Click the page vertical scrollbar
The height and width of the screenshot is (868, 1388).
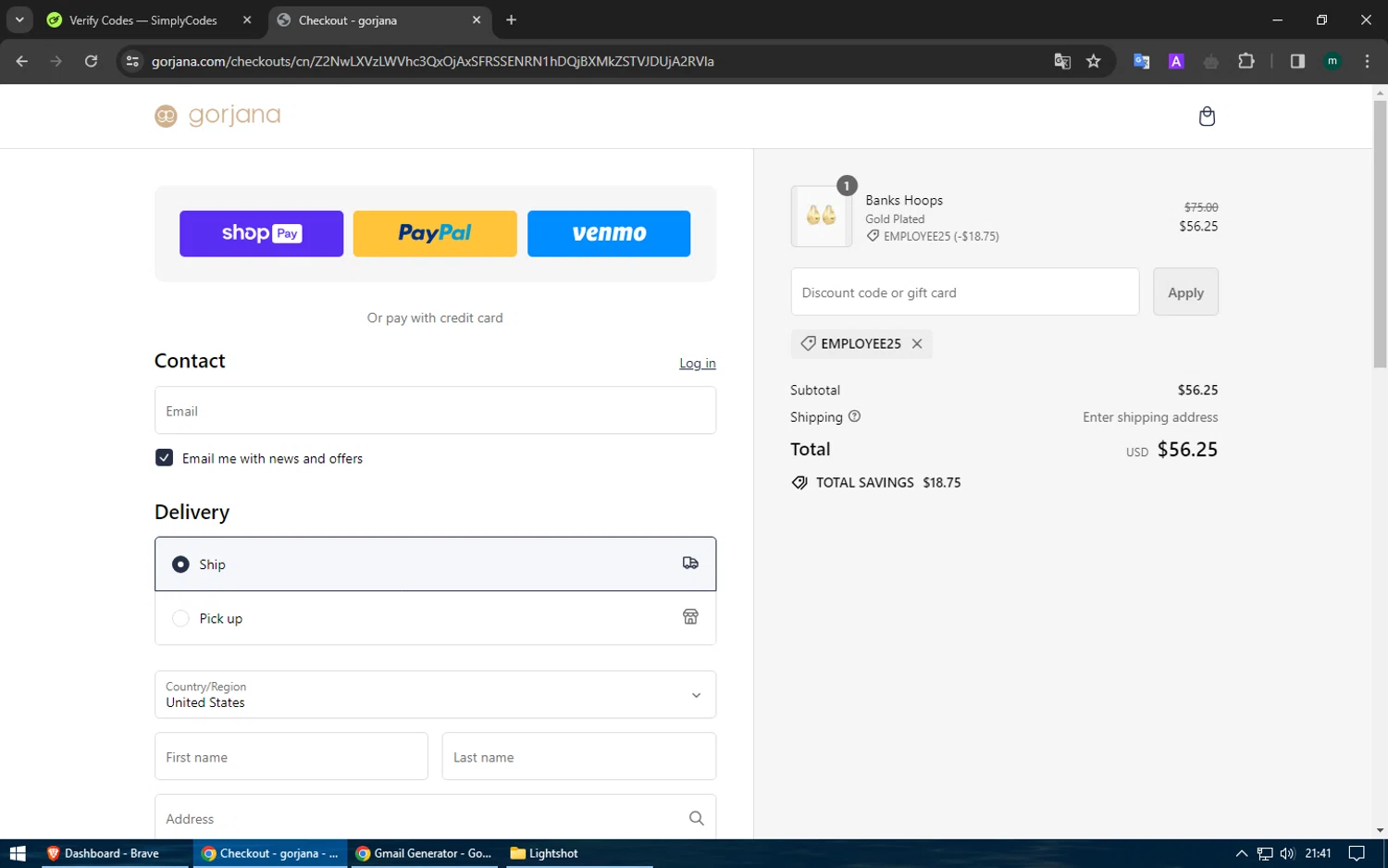click(x=1380, y=235)
